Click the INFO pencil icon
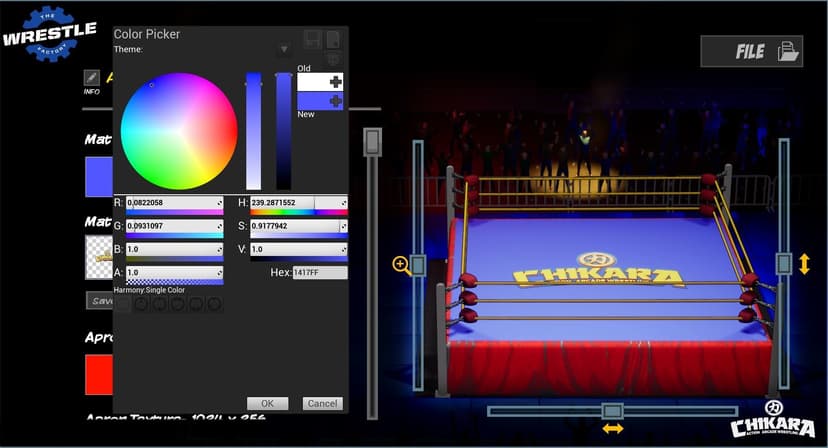Screen dimensions: 828x448 [x=91, y=78]
